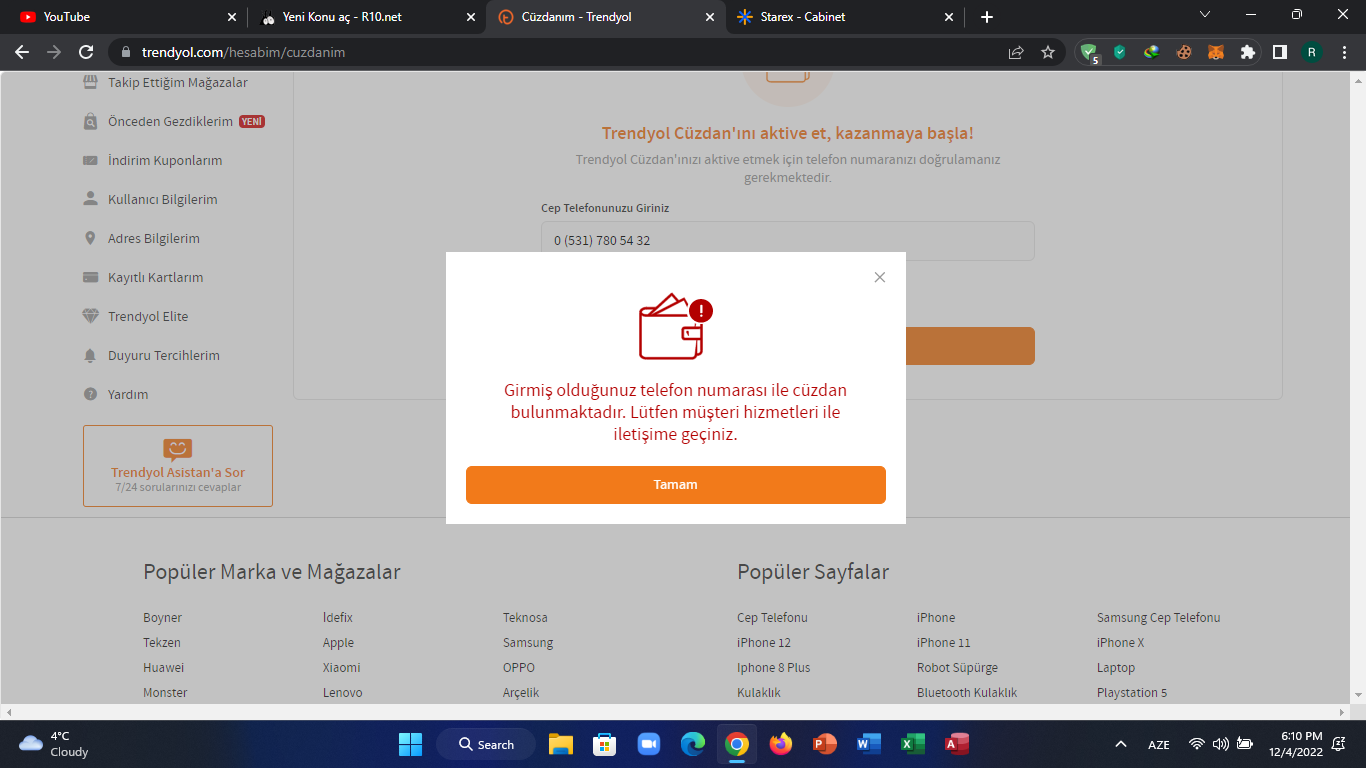Image resolution: width=1366 pixels, height=768 pixels.
Task: Switch to the Starex - Cabinet tab
Action: point(845,17)
